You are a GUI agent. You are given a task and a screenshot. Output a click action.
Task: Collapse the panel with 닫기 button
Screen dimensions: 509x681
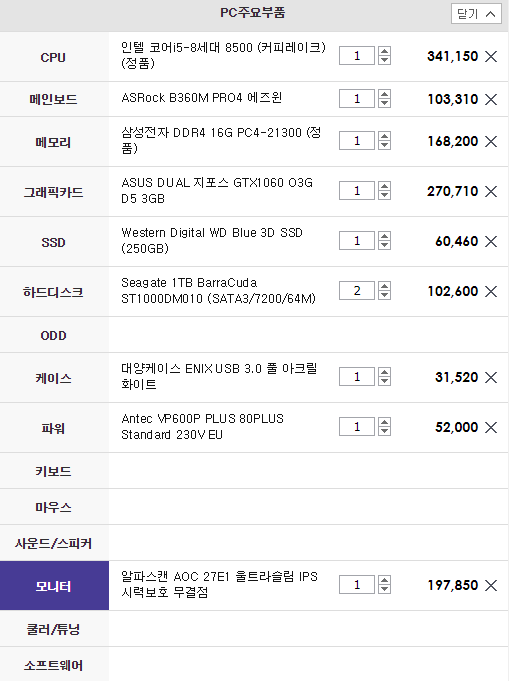tap(476, 14)
